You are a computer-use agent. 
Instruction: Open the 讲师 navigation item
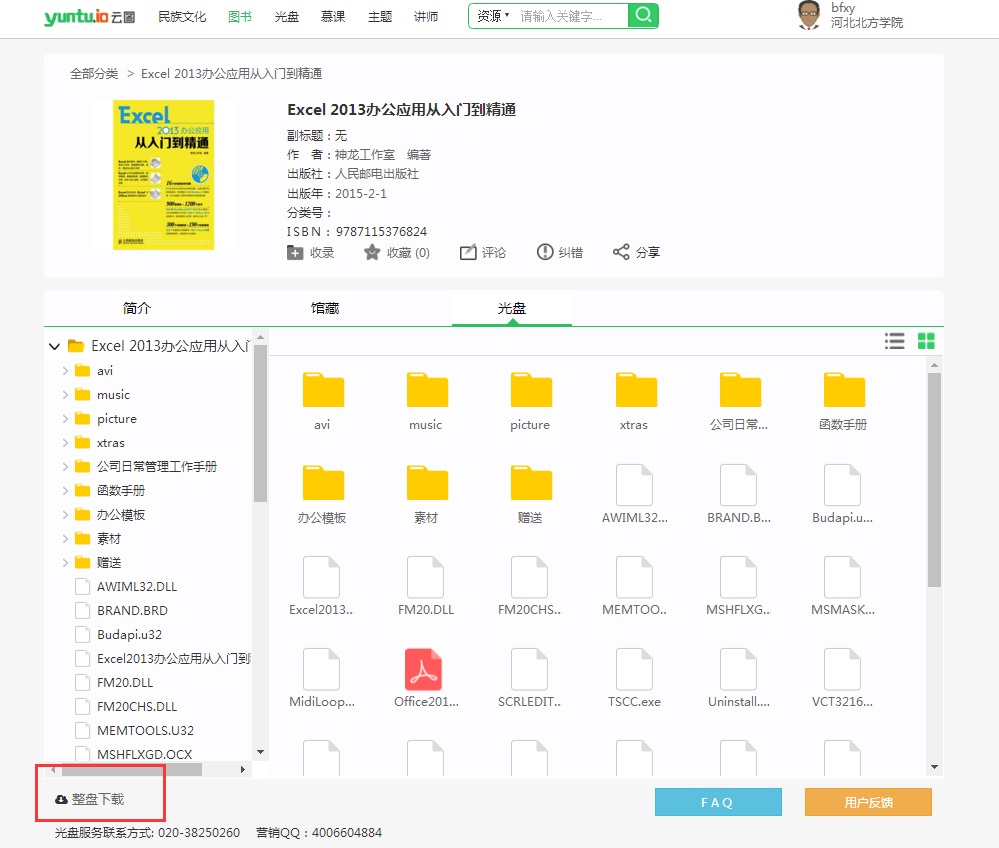[x=426, y=17]
